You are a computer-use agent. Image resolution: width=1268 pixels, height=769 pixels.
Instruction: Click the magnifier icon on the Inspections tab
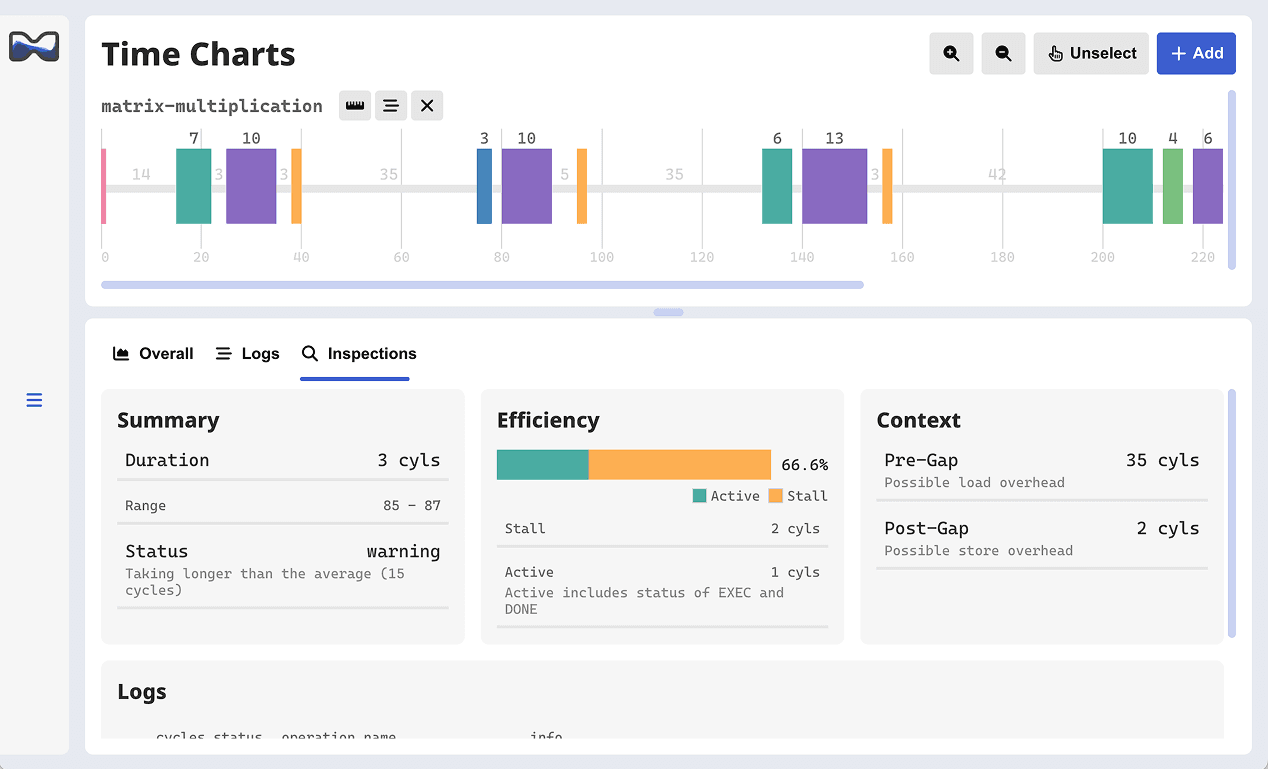(x=310, y=353)
